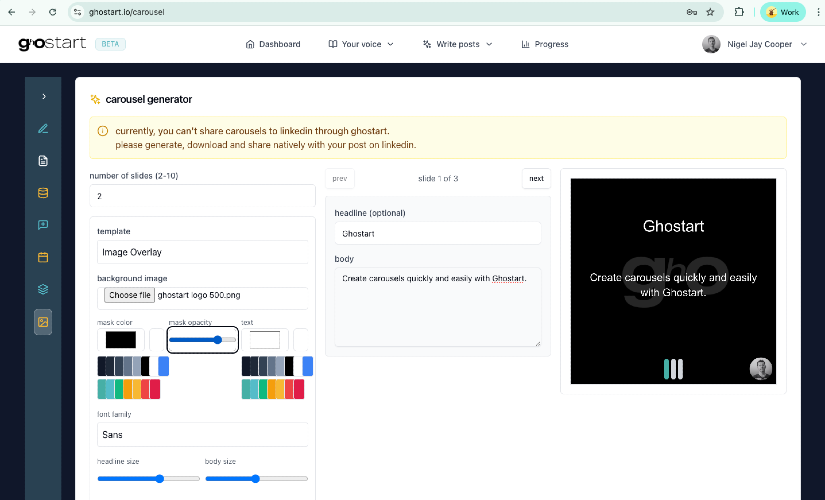The height and width of the screenshot is (500, 825).
Task: Pick the blue swatch under text color
Action: tap(308, 366)
